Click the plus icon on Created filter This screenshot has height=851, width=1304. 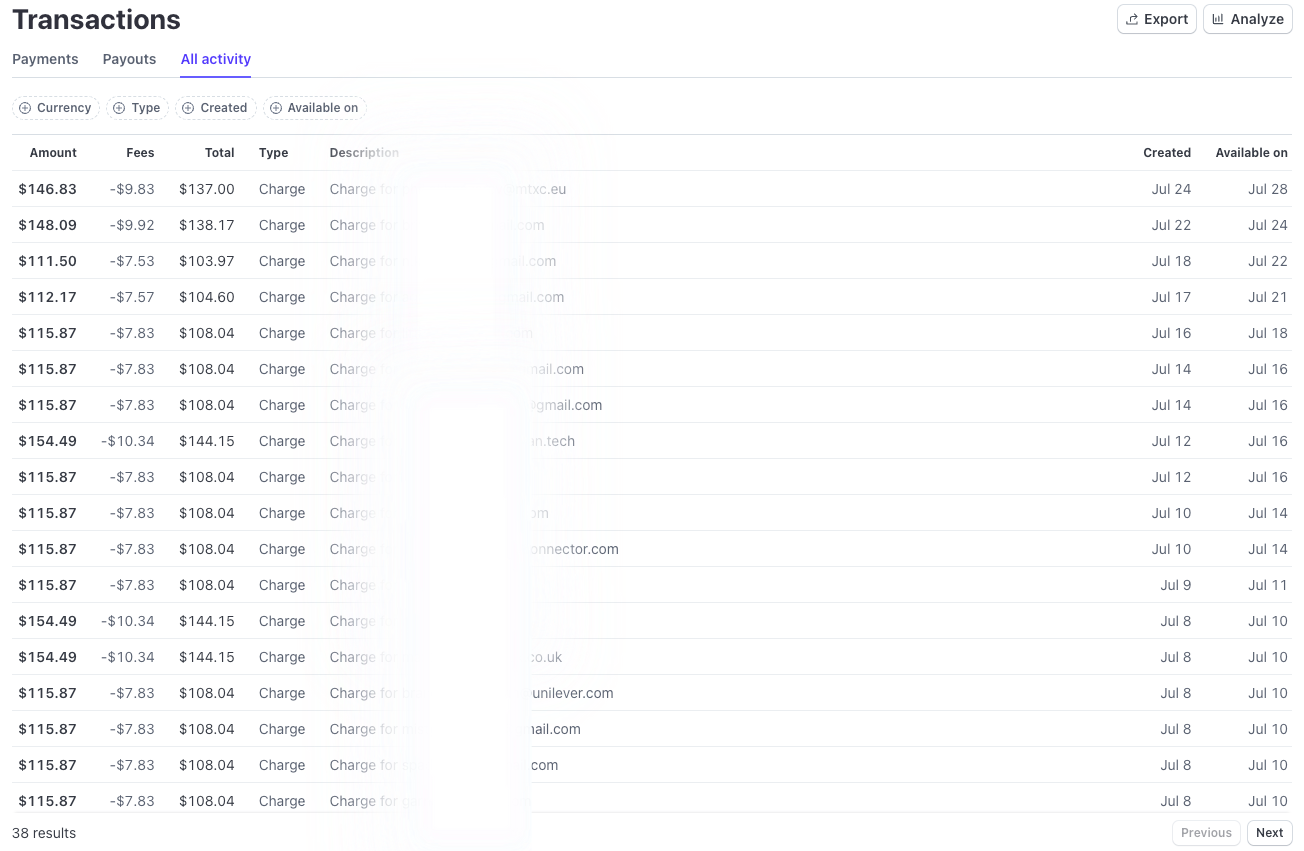[x=188, y=108]
